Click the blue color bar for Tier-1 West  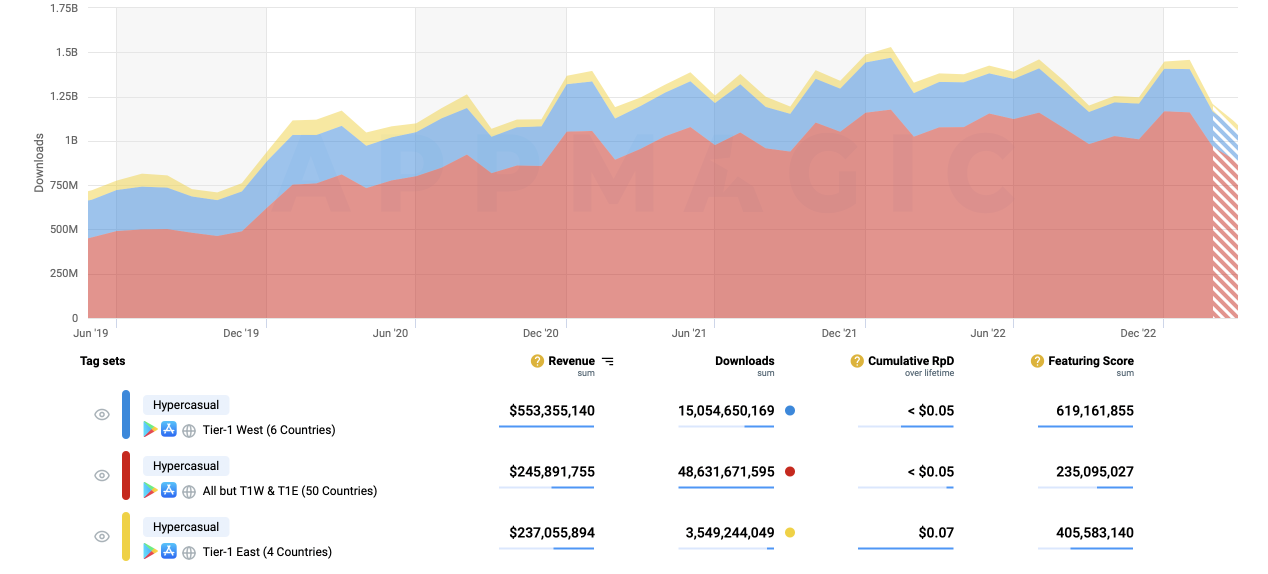click(x=126, y=414)
